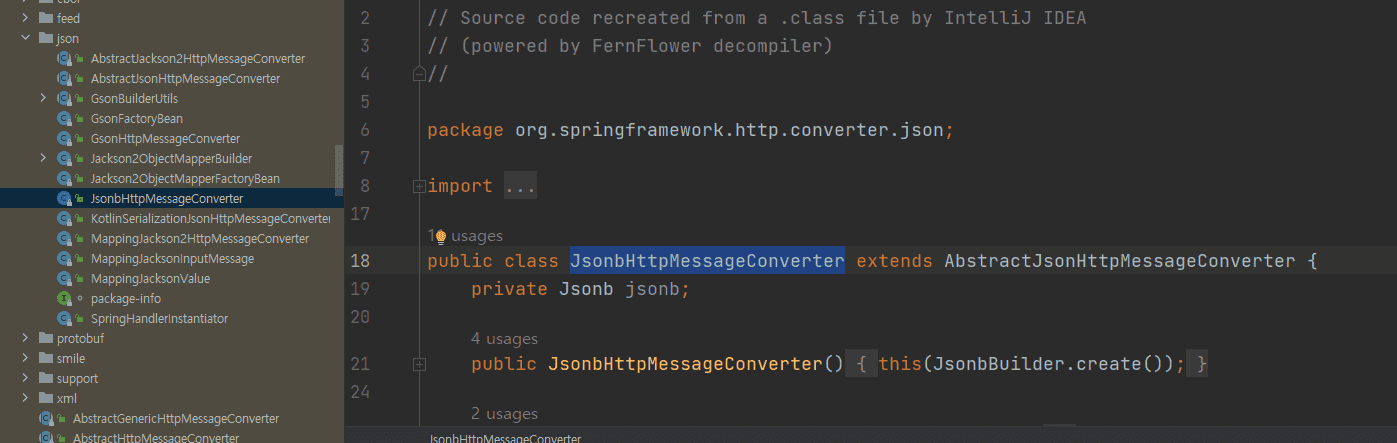Expand the import statements fold
1397x443 pixels.
(x=419, y=187)
